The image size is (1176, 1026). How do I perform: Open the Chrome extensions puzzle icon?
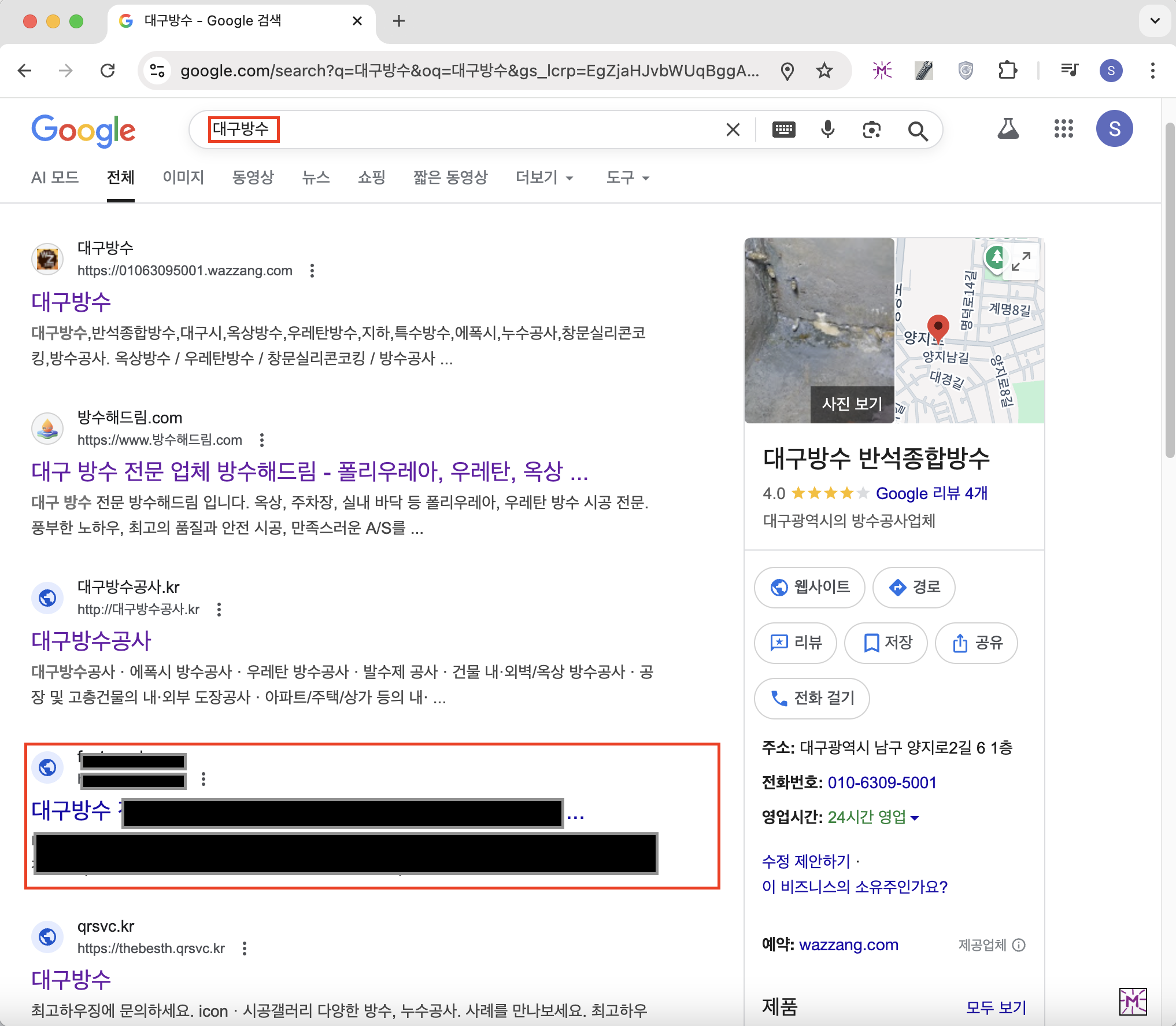click(1007, 71)
